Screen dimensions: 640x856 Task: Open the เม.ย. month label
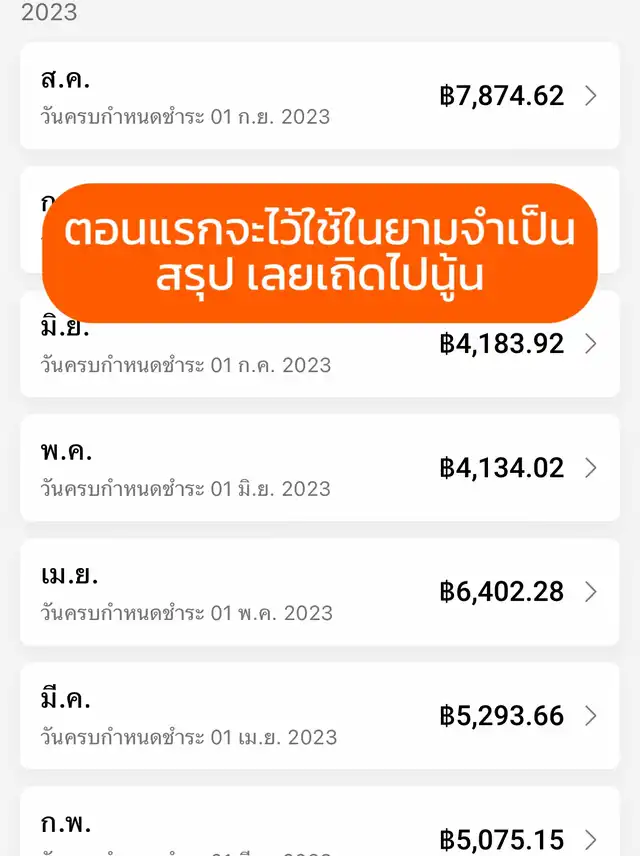pyautogui.click(x=69, y=575)
